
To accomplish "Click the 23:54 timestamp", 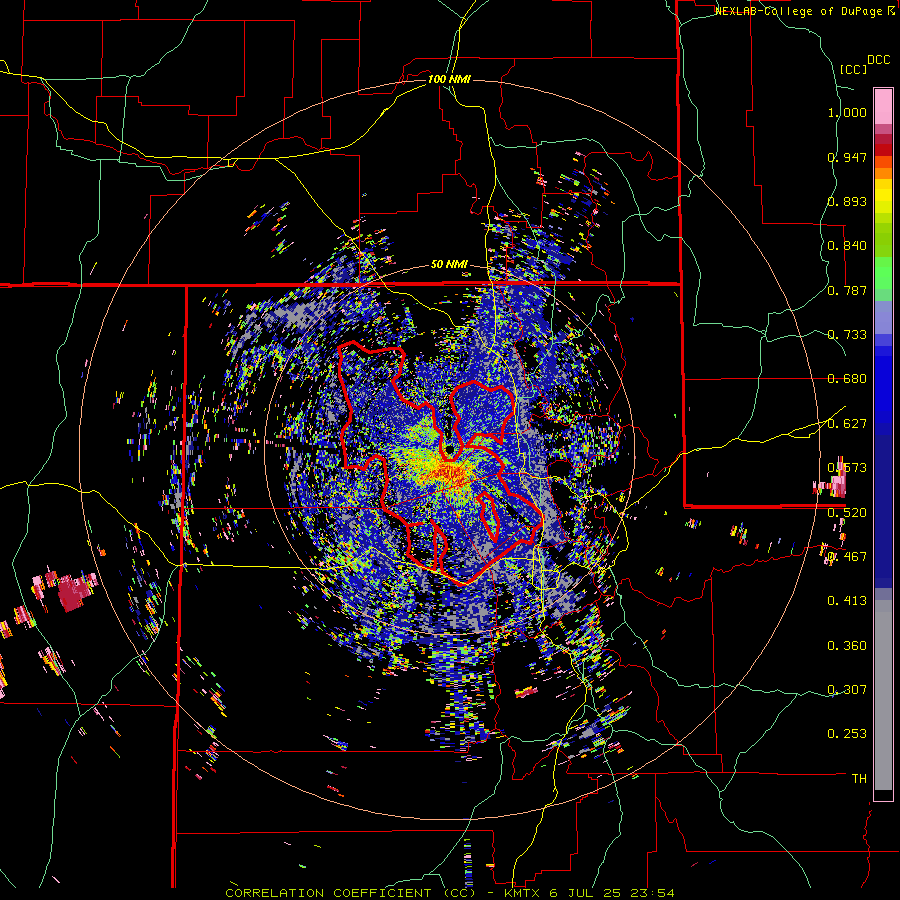I will point(655,893).
